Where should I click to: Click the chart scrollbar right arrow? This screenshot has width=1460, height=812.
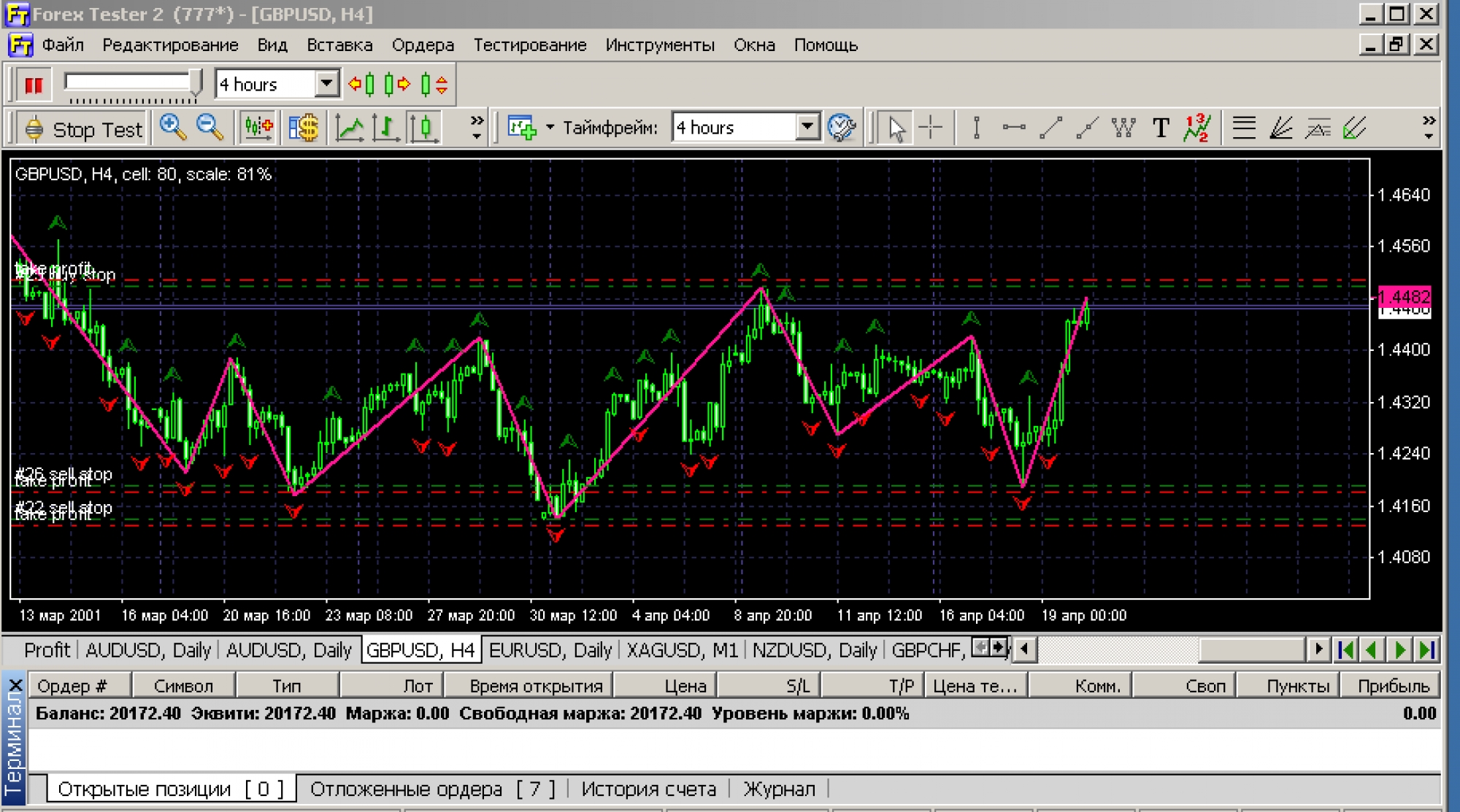1318,649
